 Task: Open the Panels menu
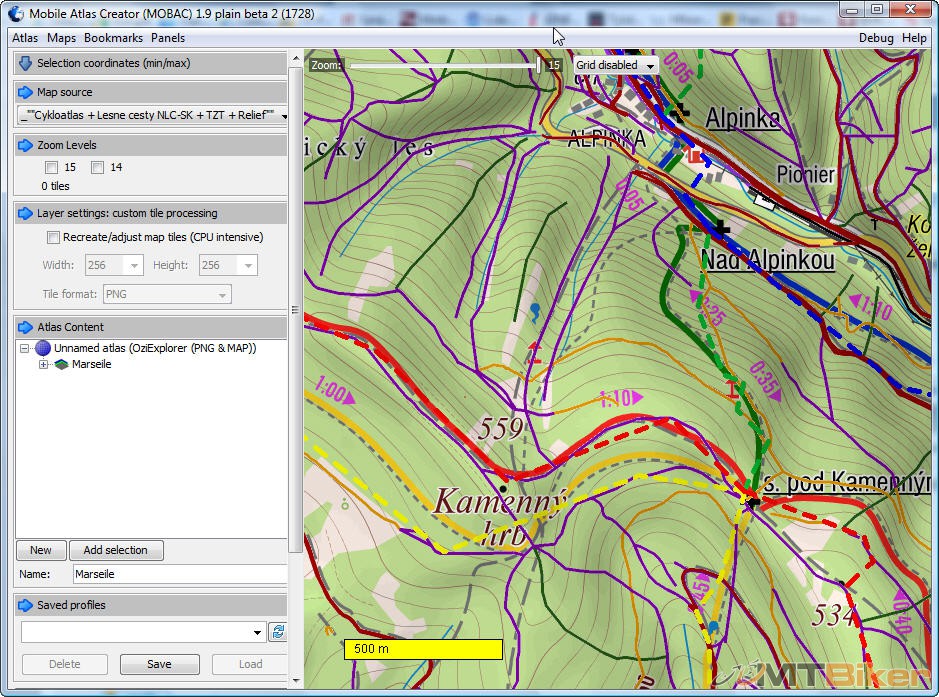(x=168, y=38)
